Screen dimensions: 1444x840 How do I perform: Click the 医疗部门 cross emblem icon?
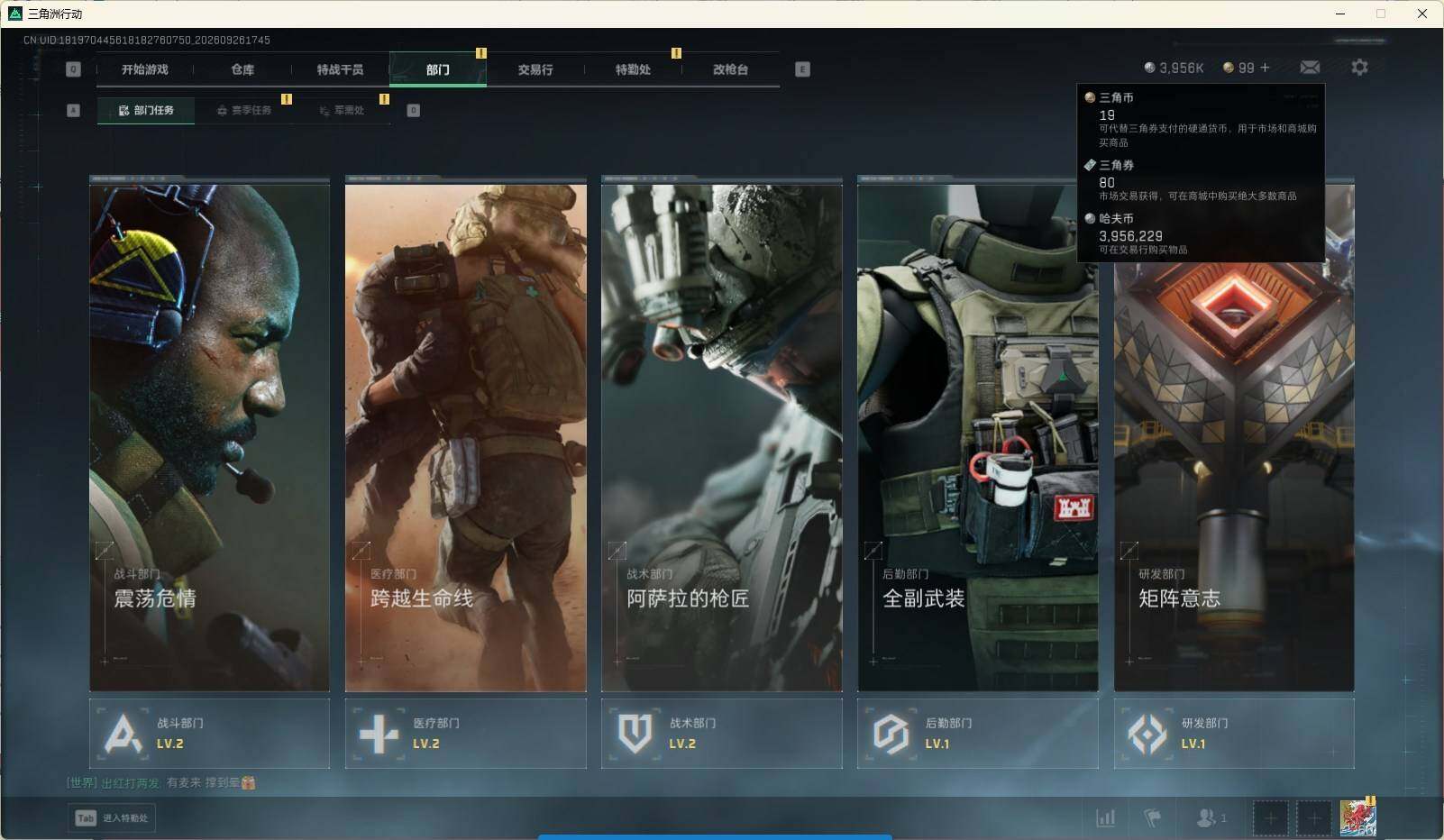pos(379,734)
